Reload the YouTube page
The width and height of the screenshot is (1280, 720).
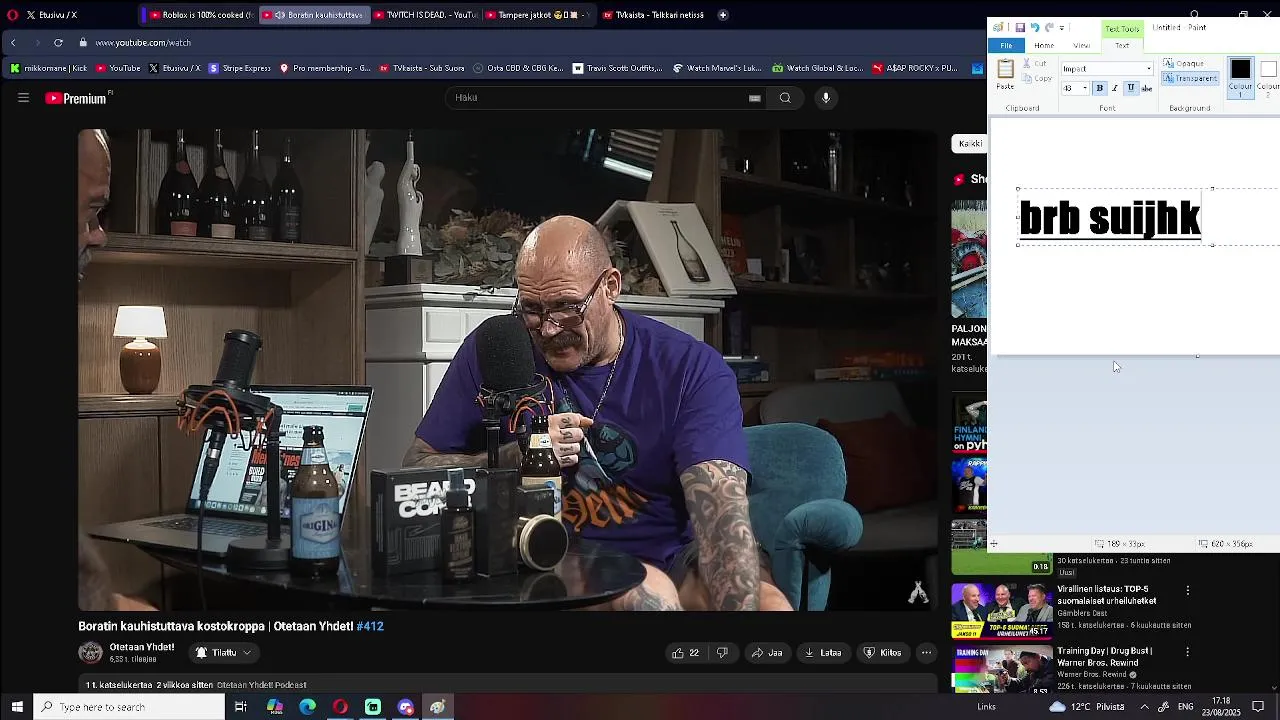tap(58, 42)
